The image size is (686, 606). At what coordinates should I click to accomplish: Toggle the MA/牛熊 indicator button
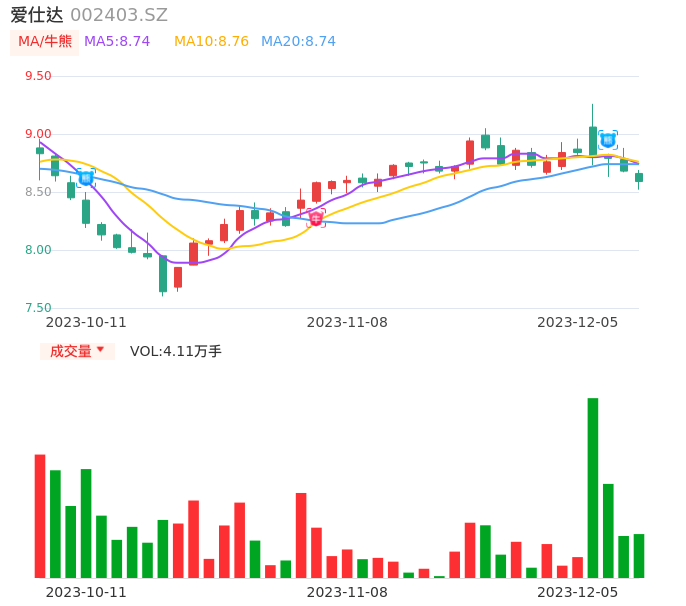[45, 42]
